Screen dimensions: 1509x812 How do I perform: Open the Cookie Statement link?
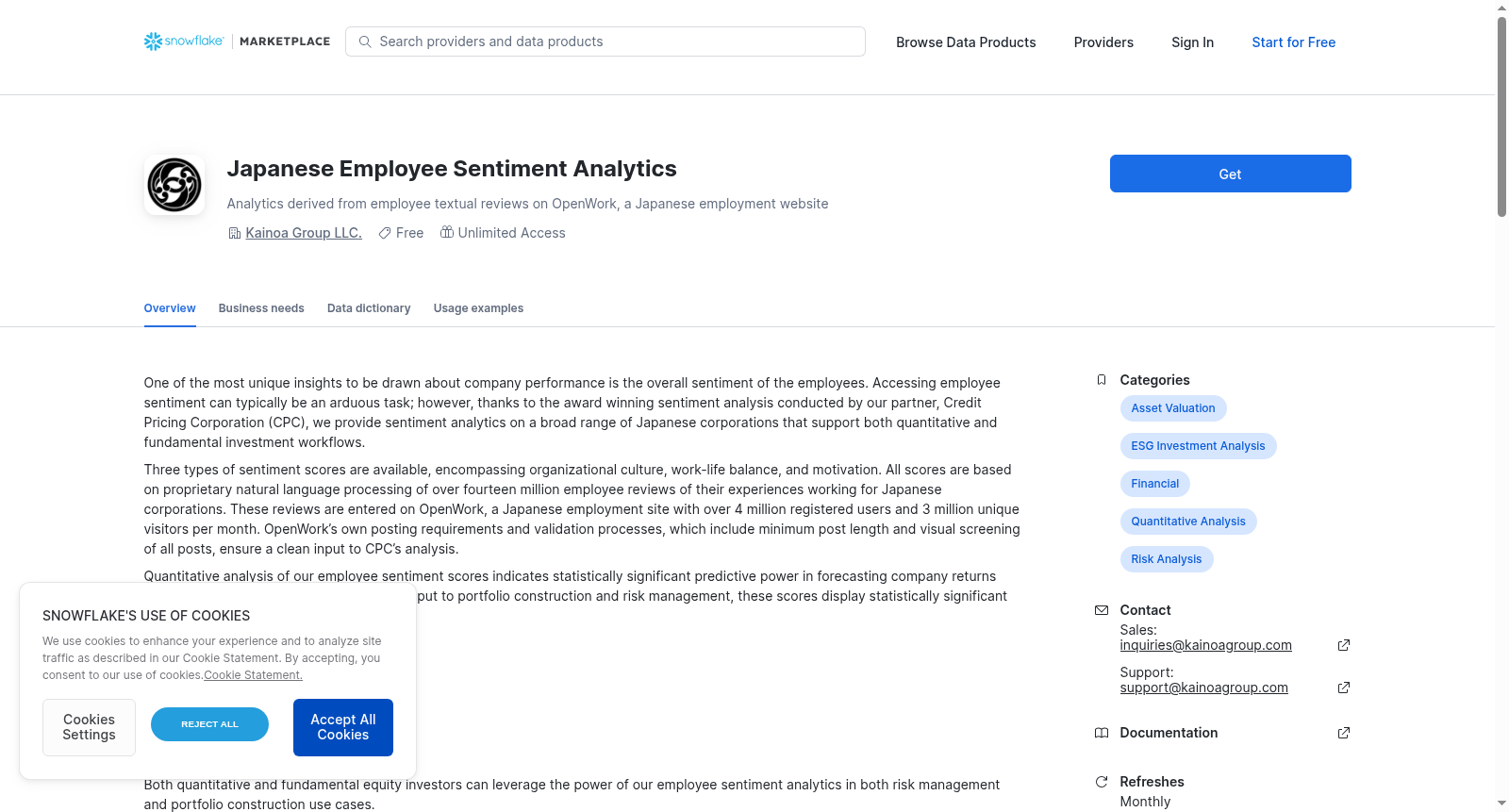coord(253,675)
